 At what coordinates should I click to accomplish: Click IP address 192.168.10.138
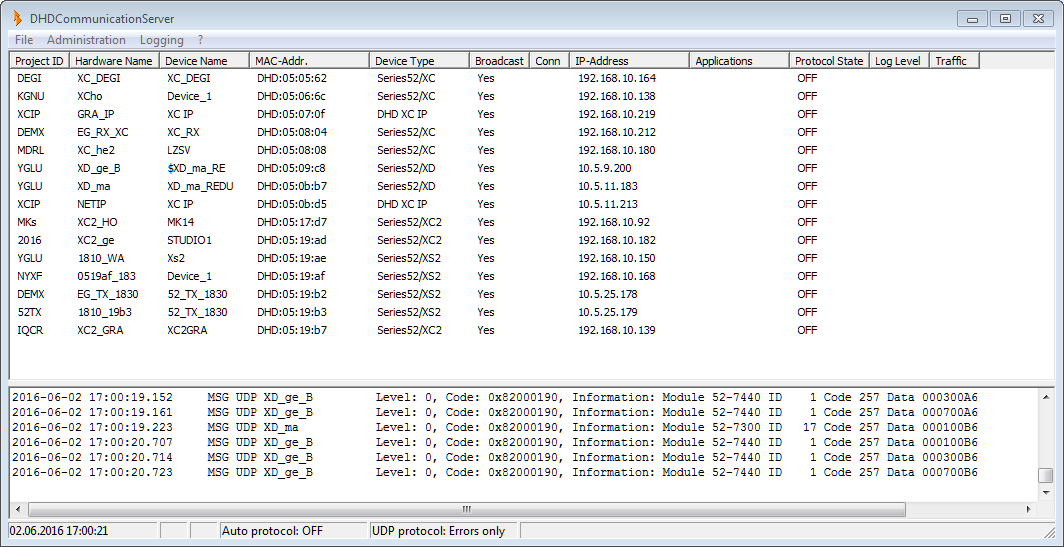617,96
